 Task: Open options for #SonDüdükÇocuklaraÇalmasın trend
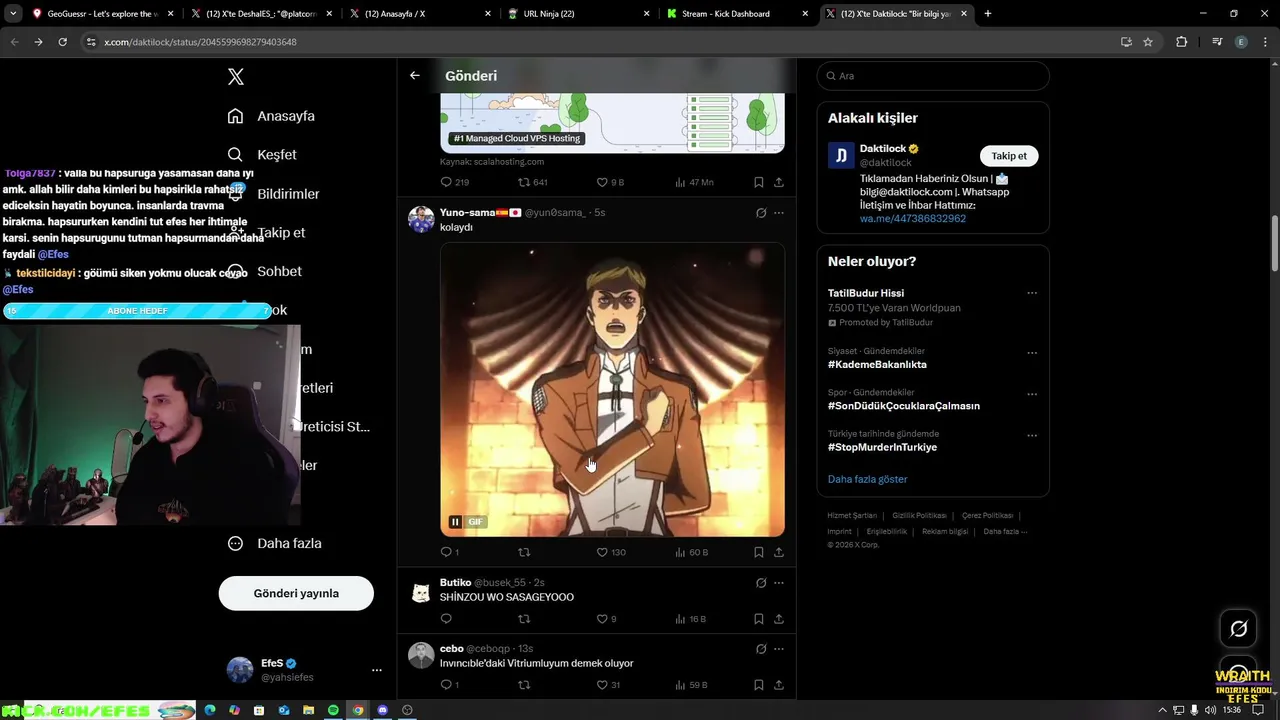point(1032,394)
